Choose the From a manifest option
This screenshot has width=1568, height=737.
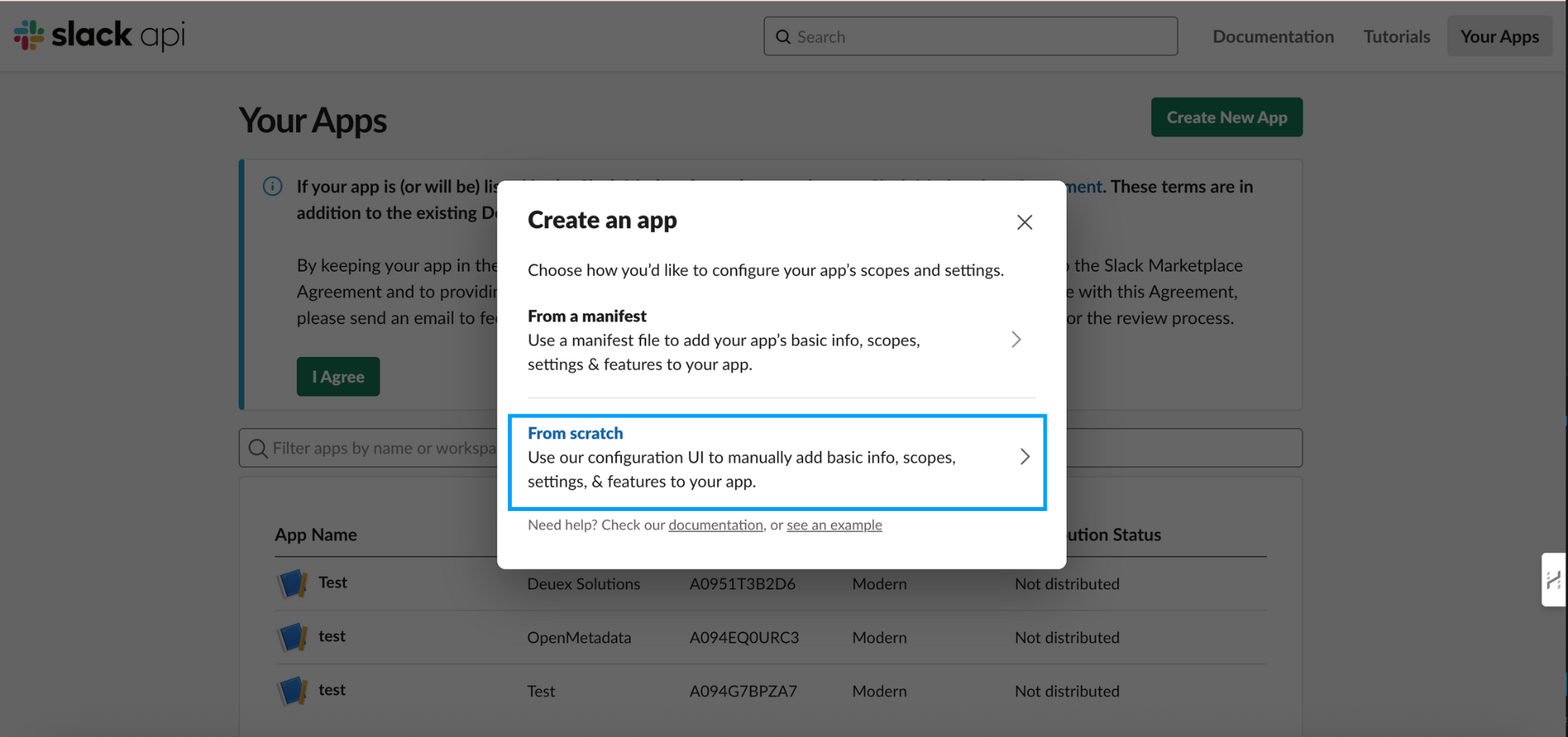point(587,316)
